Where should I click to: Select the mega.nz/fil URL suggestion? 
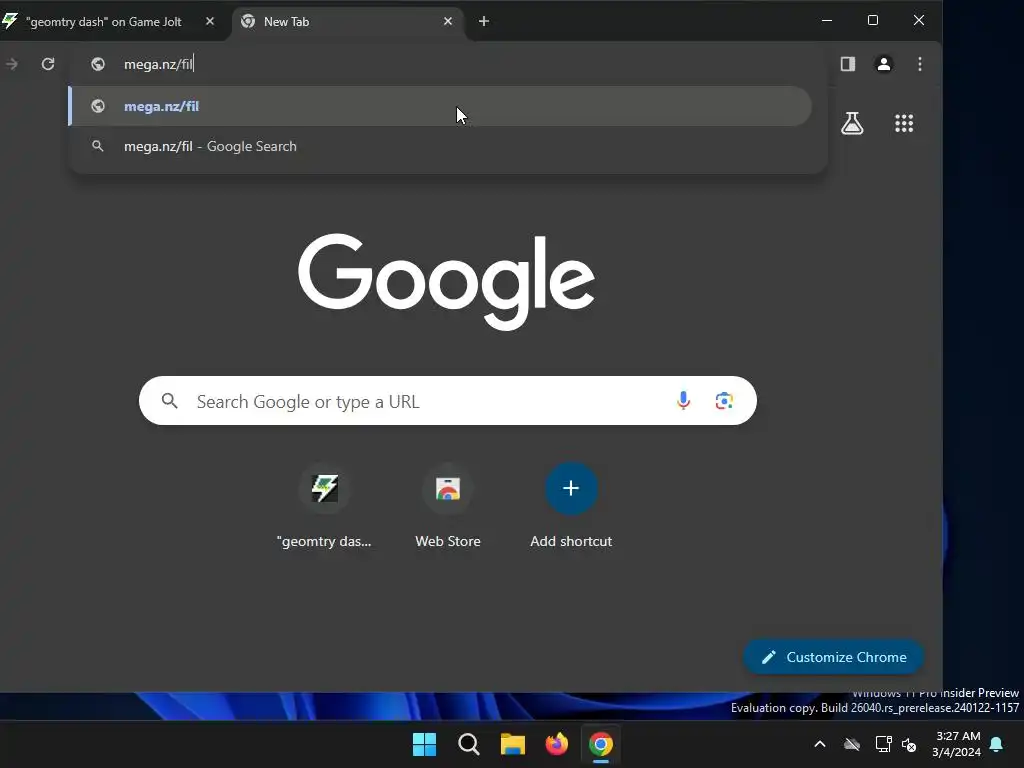441,106
